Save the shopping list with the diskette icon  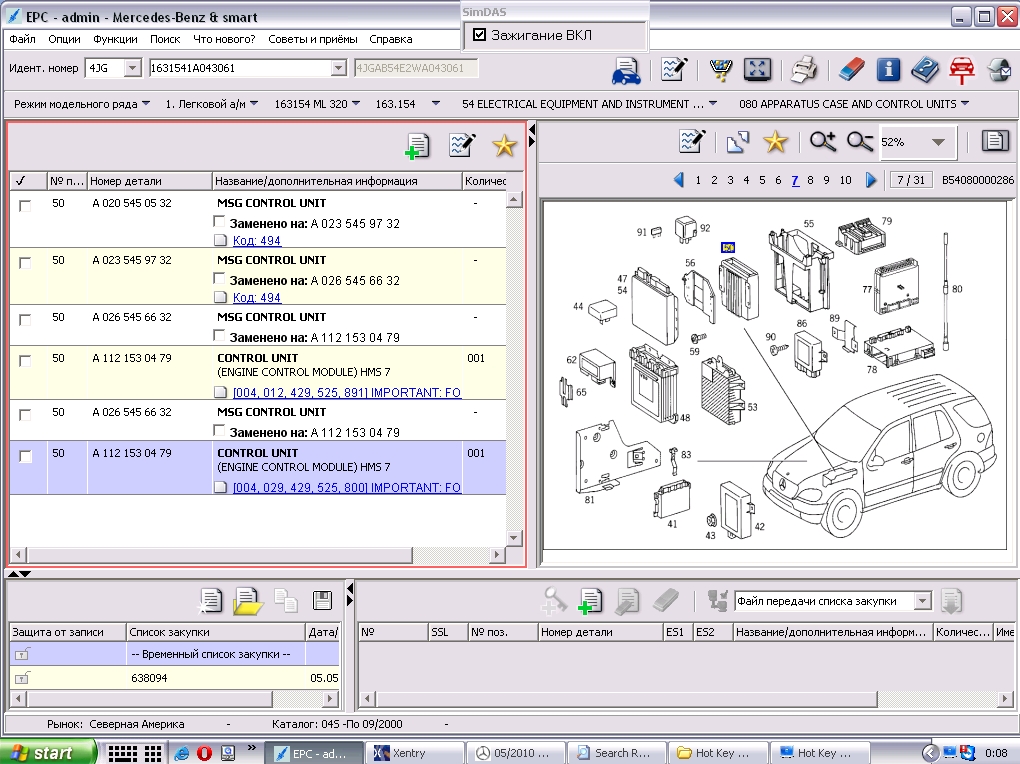(322, 600)
